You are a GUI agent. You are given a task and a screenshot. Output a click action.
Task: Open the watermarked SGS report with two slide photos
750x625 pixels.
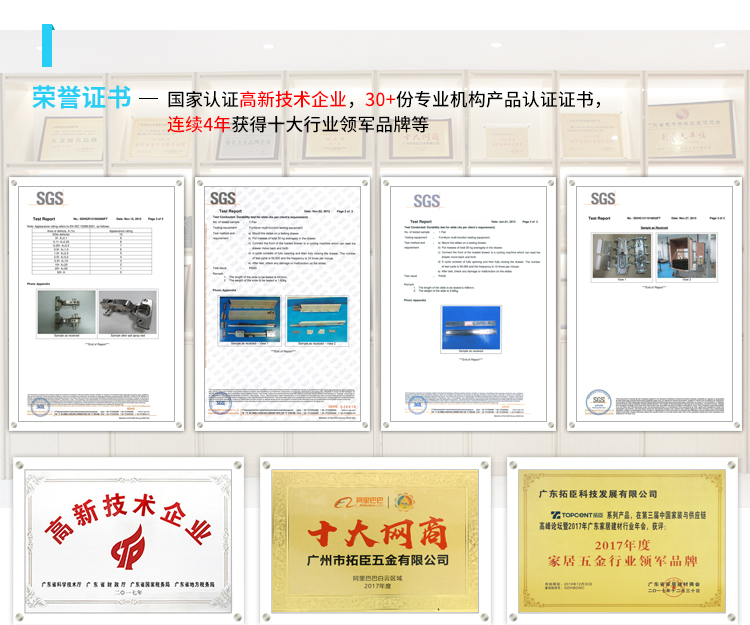tap(282, 304)
